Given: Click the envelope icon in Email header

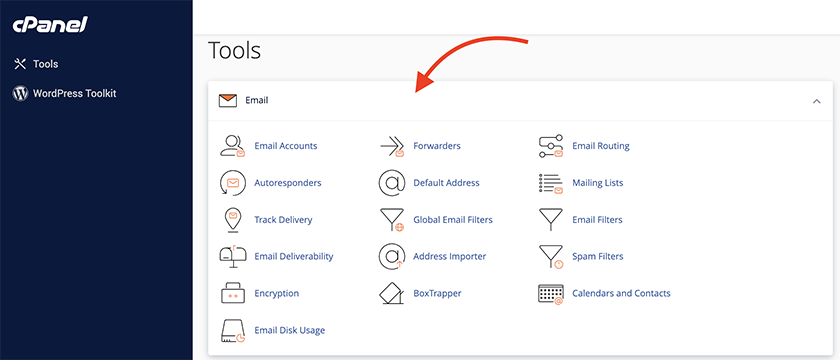Looking at the screenshot, I should pos(228,100).
